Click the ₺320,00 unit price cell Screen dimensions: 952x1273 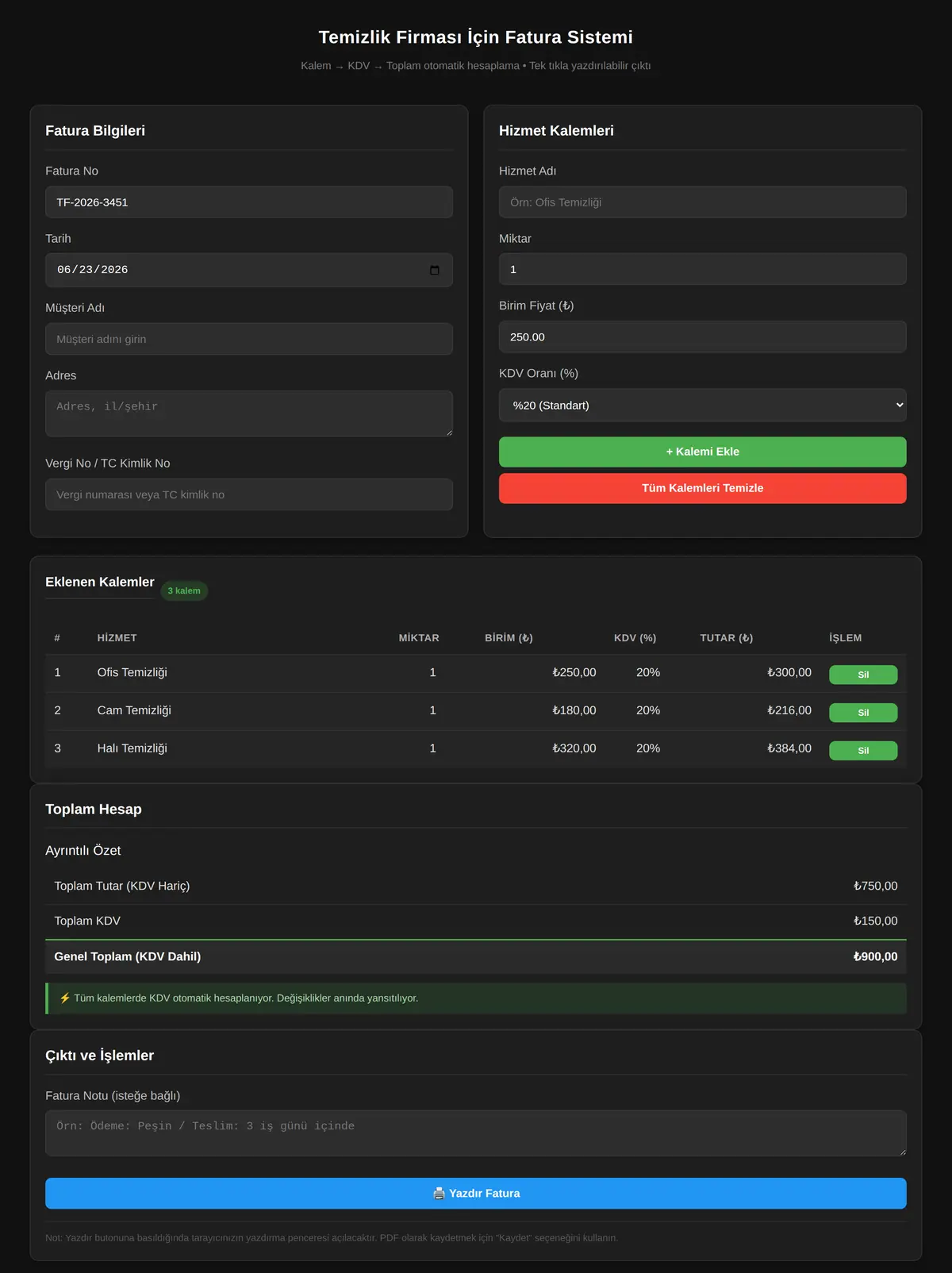point(574,748)
